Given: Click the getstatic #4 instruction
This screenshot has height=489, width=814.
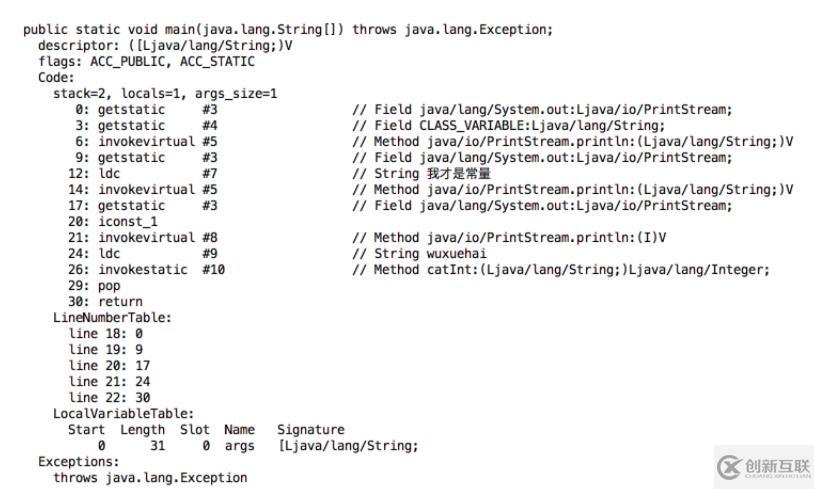Looking at the screenshot, I should click(x=146, y=126).
